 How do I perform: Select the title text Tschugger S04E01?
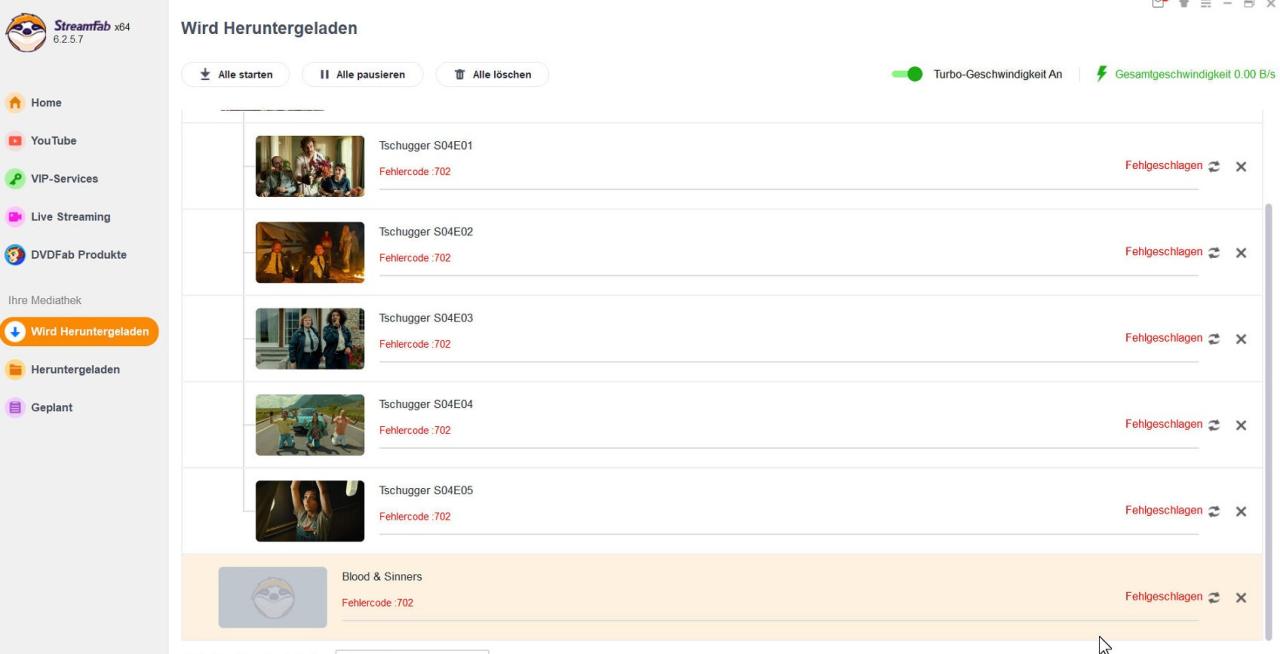[426, 146]
